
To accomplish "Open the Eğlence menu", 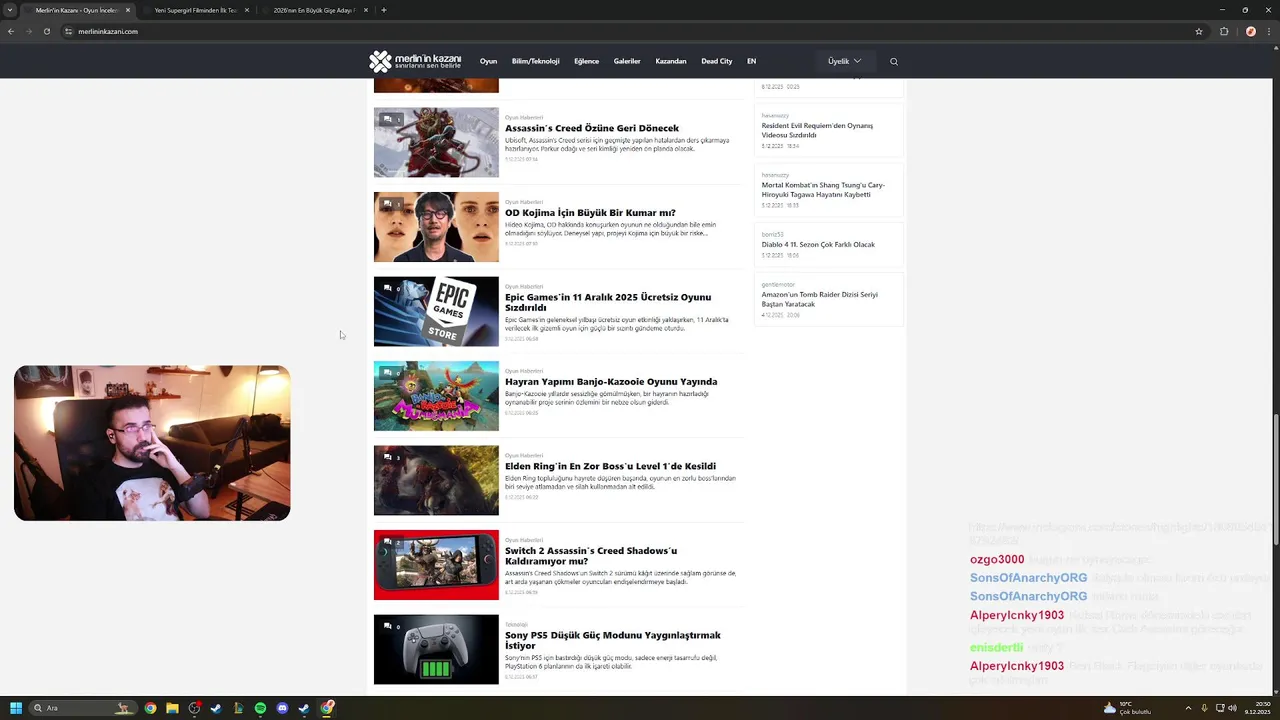I will tap(586, 61).
